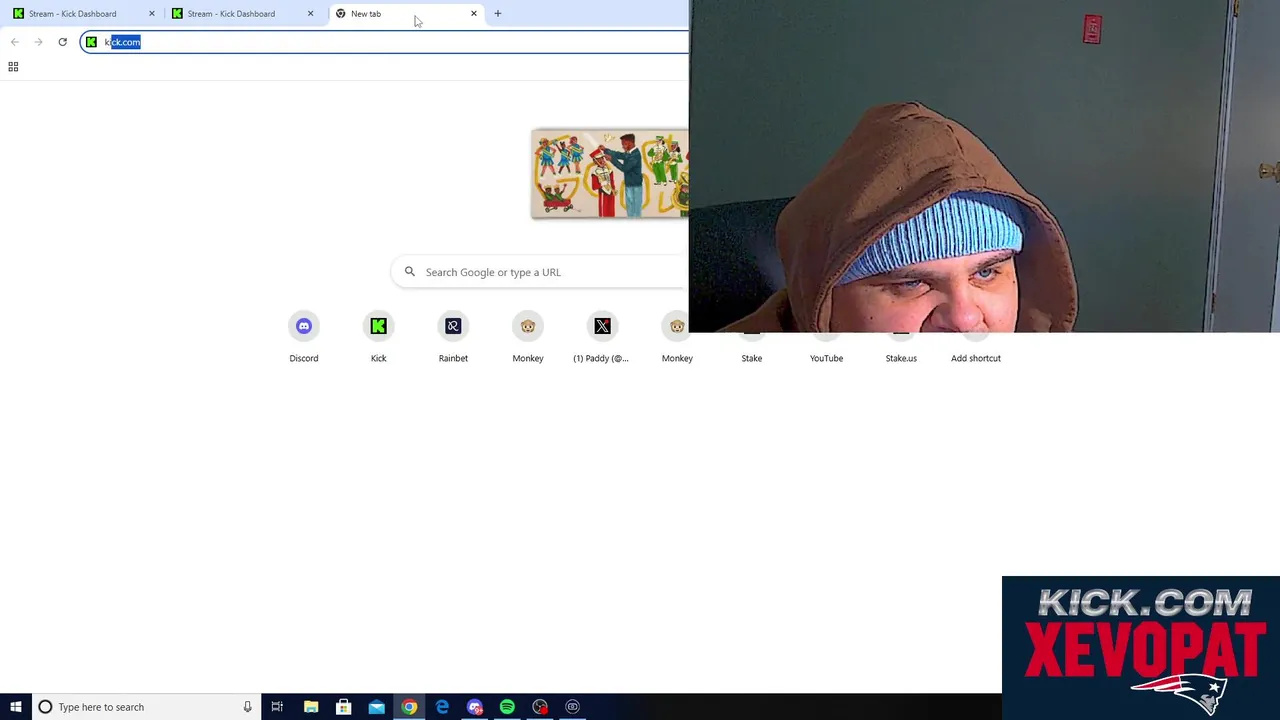Open the Rainbet shortcut
This screenshot has height=720, width=1280.
pos(453,337)
